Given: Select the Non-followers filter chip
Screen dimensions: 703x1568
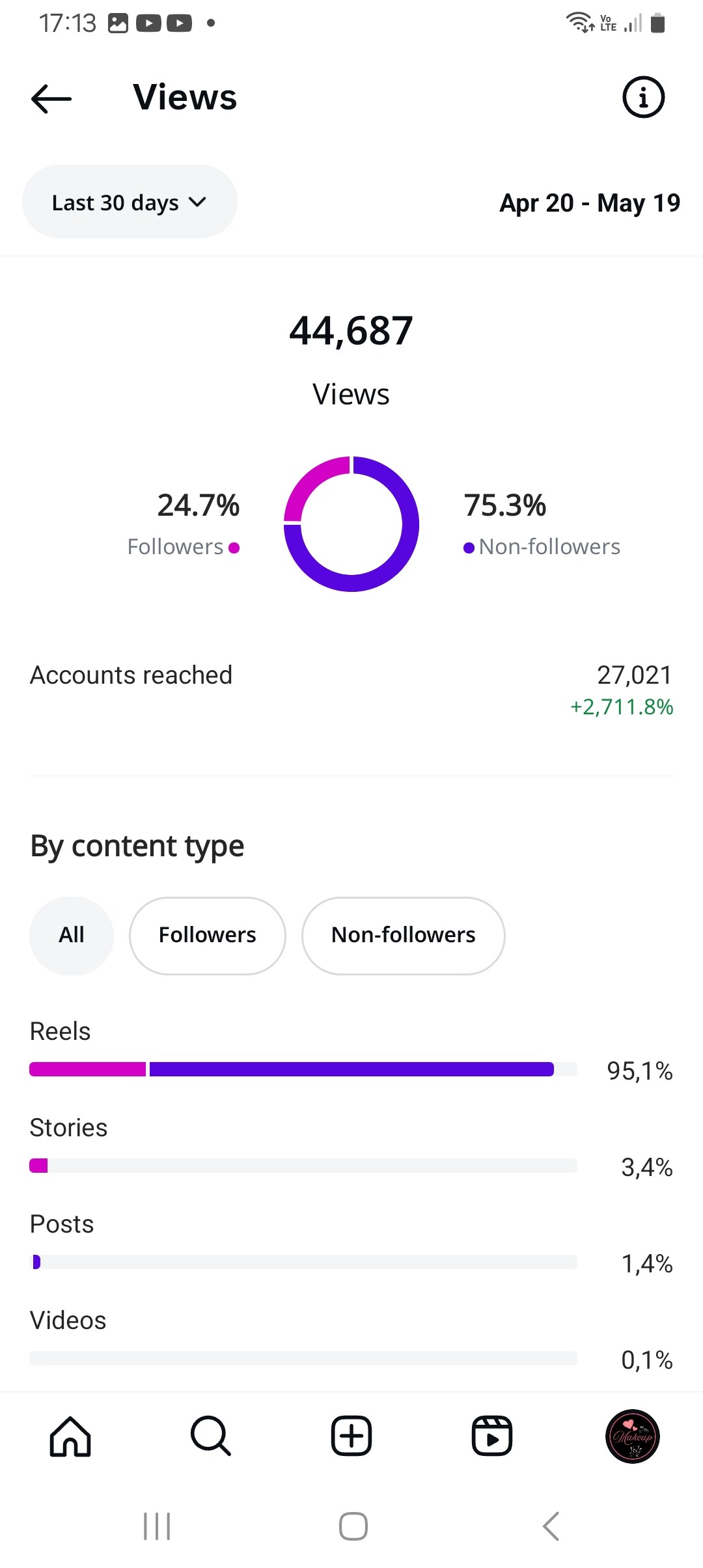Looking at the screenshot, I should tap(404, 936).
